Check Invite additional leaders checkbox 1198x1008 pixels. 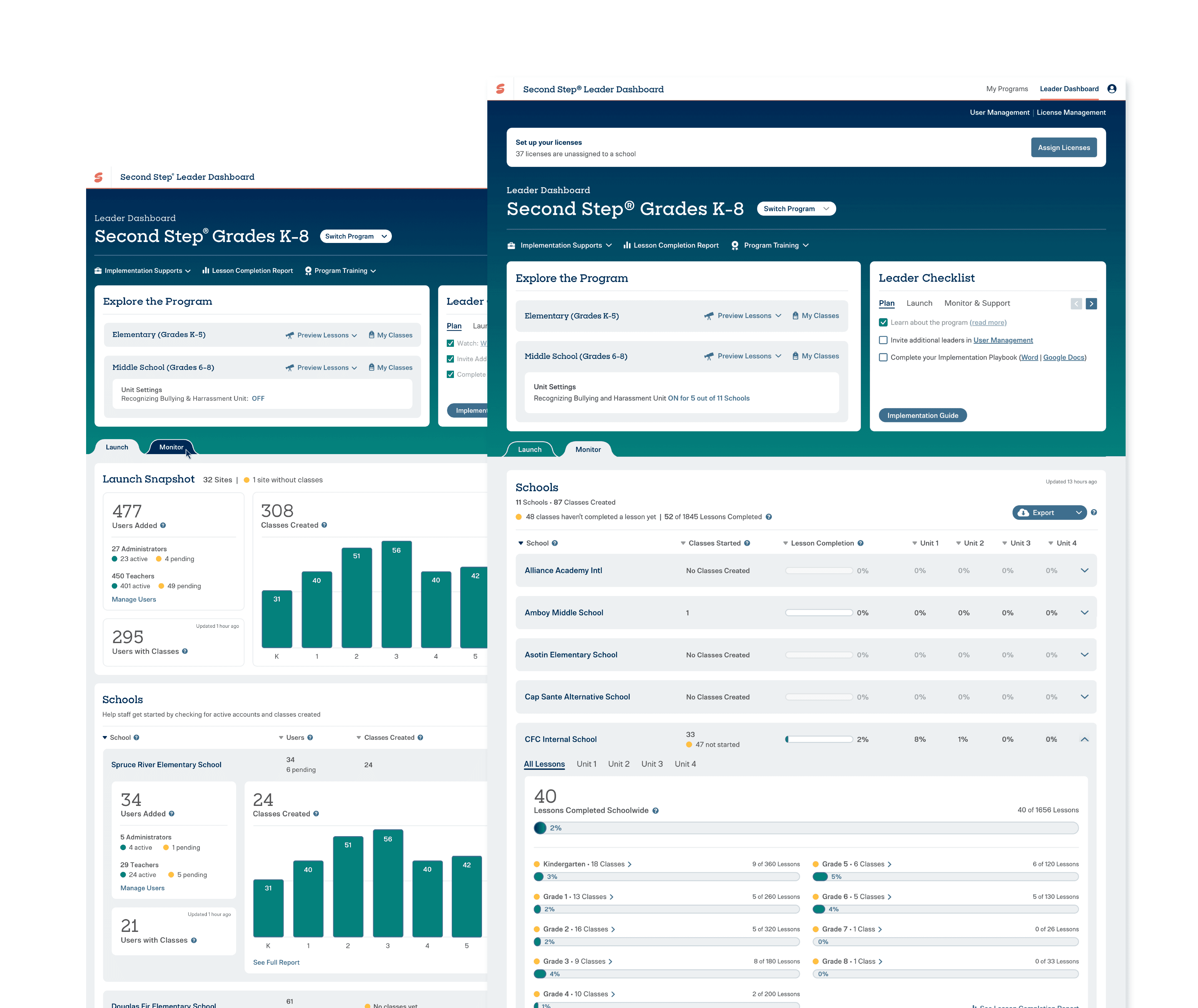[883, 340]
